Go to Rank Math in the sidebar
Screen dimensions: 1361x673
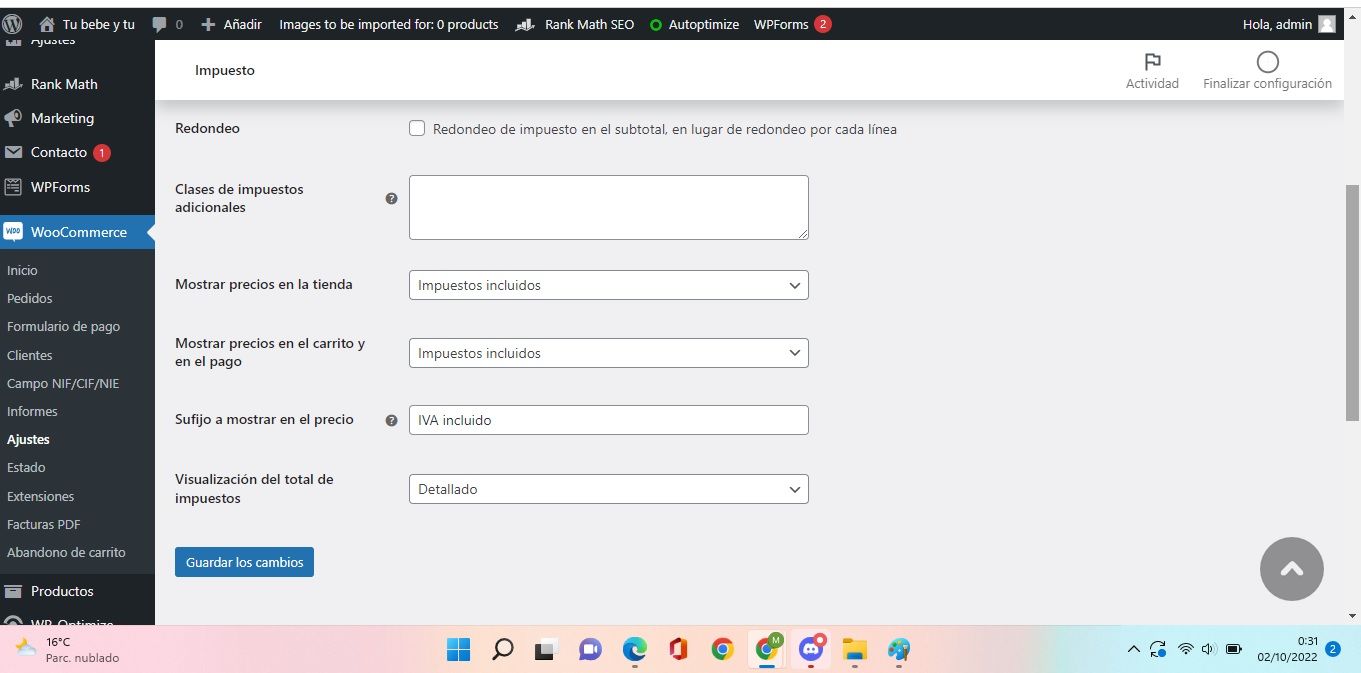(x=64, y=84)
